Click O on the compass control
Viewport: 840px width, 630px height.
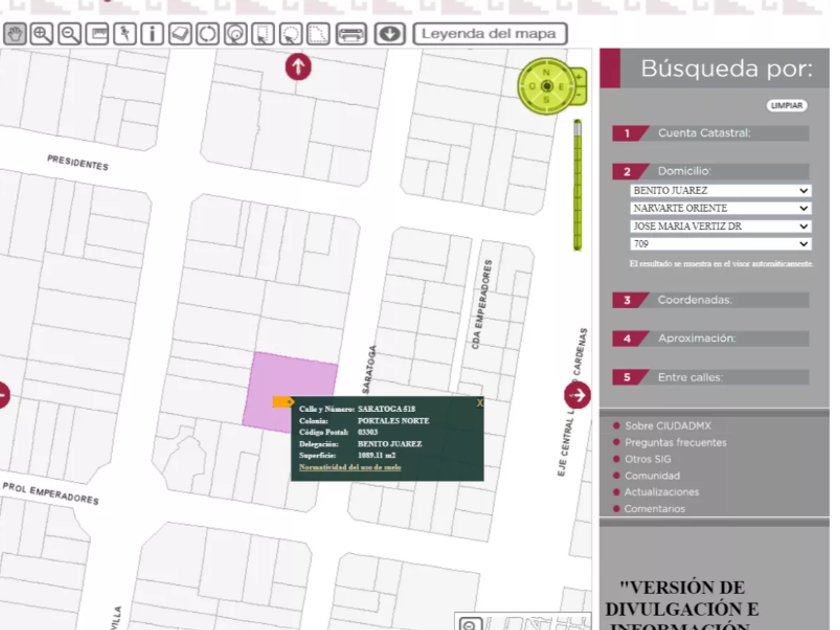coord(531,86)
